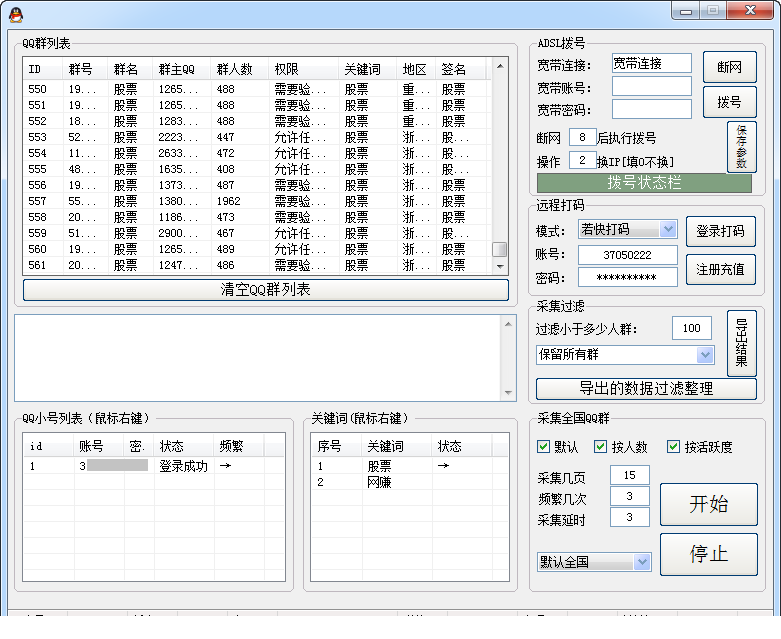Select group row with ID 553
Screen dimensions: 781x639
pyautogui.click(x=257, y=137)
